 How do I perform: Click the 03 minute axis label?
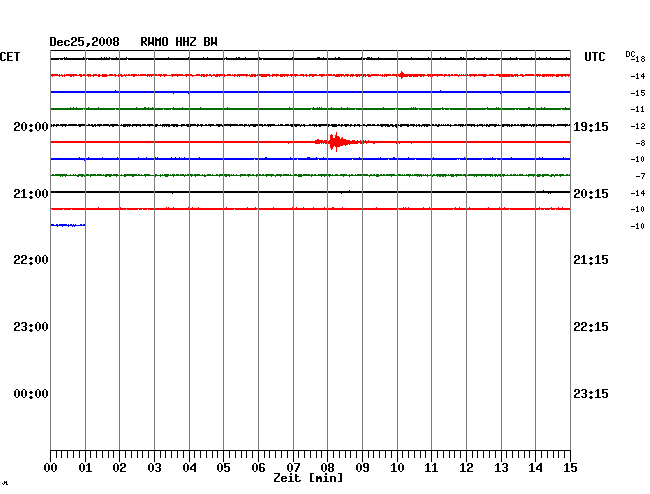point(154,468)
